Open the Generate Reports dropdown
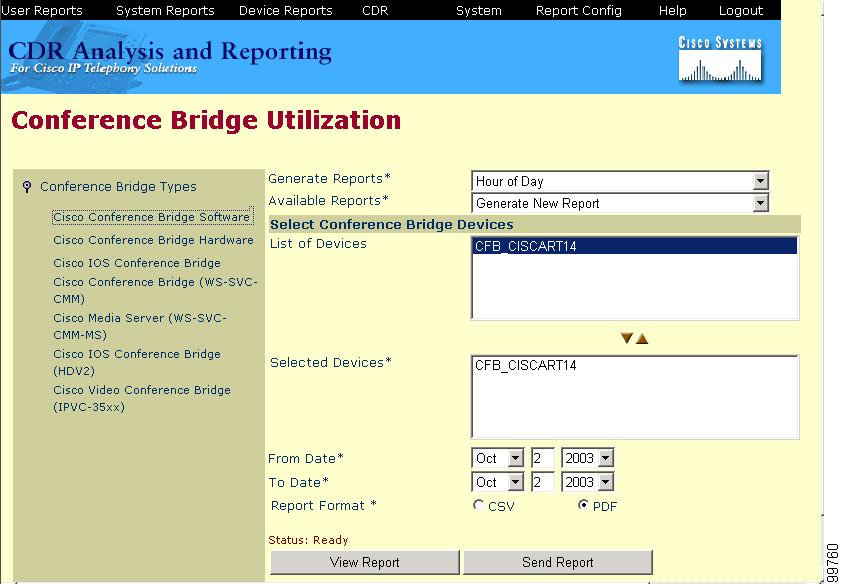This screenshot has width=842, height=584. click(x=620, y=181)
